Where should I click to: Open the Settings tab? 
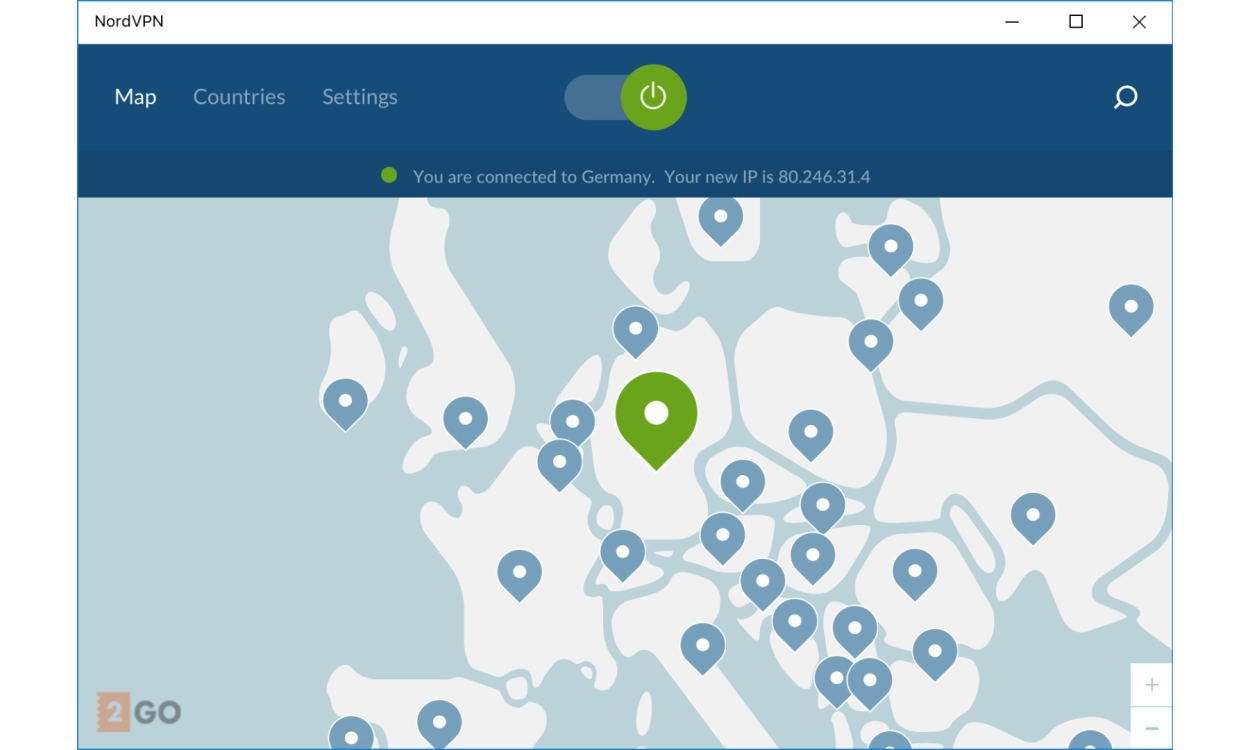359,97
